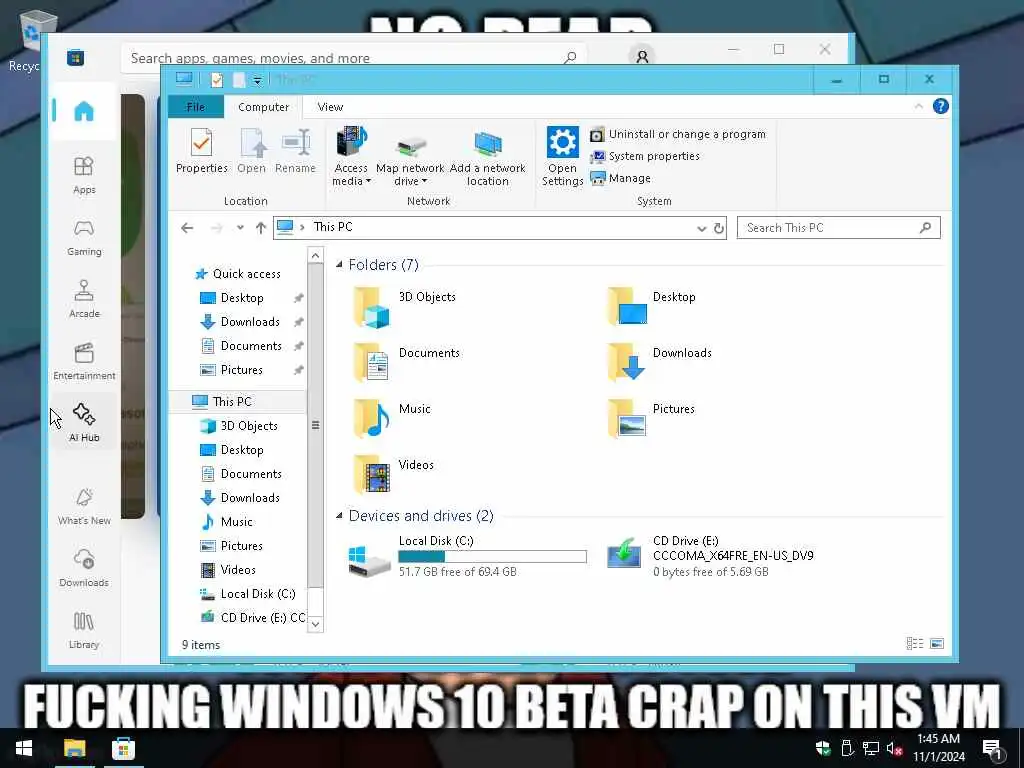Go up one folder level
Image resolution: width=1024 pixels, height=768 pixels.
261,228
